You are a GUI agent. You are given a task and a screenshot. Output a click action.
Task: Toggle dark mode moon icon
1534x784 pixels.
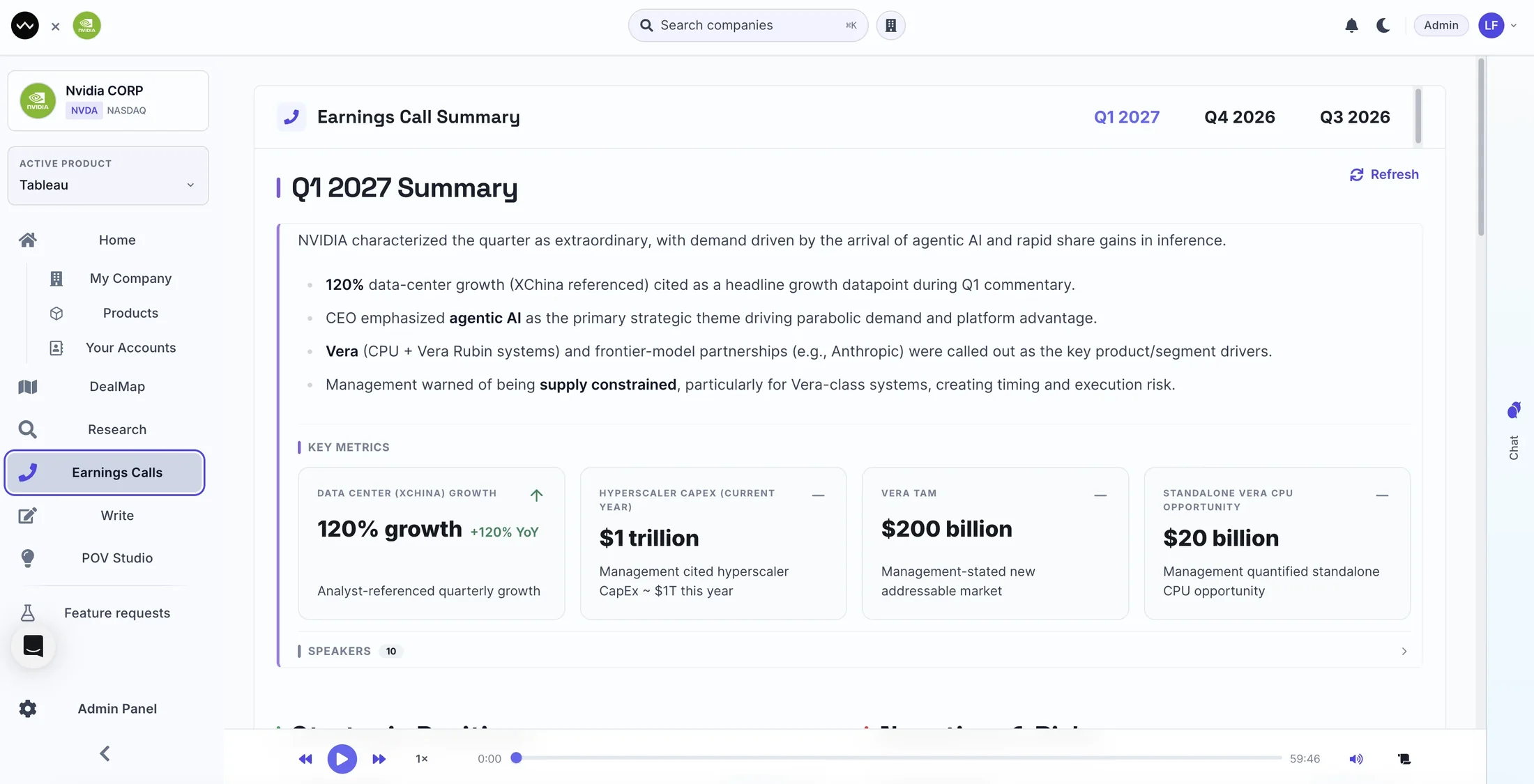[x=1383, y=25]
